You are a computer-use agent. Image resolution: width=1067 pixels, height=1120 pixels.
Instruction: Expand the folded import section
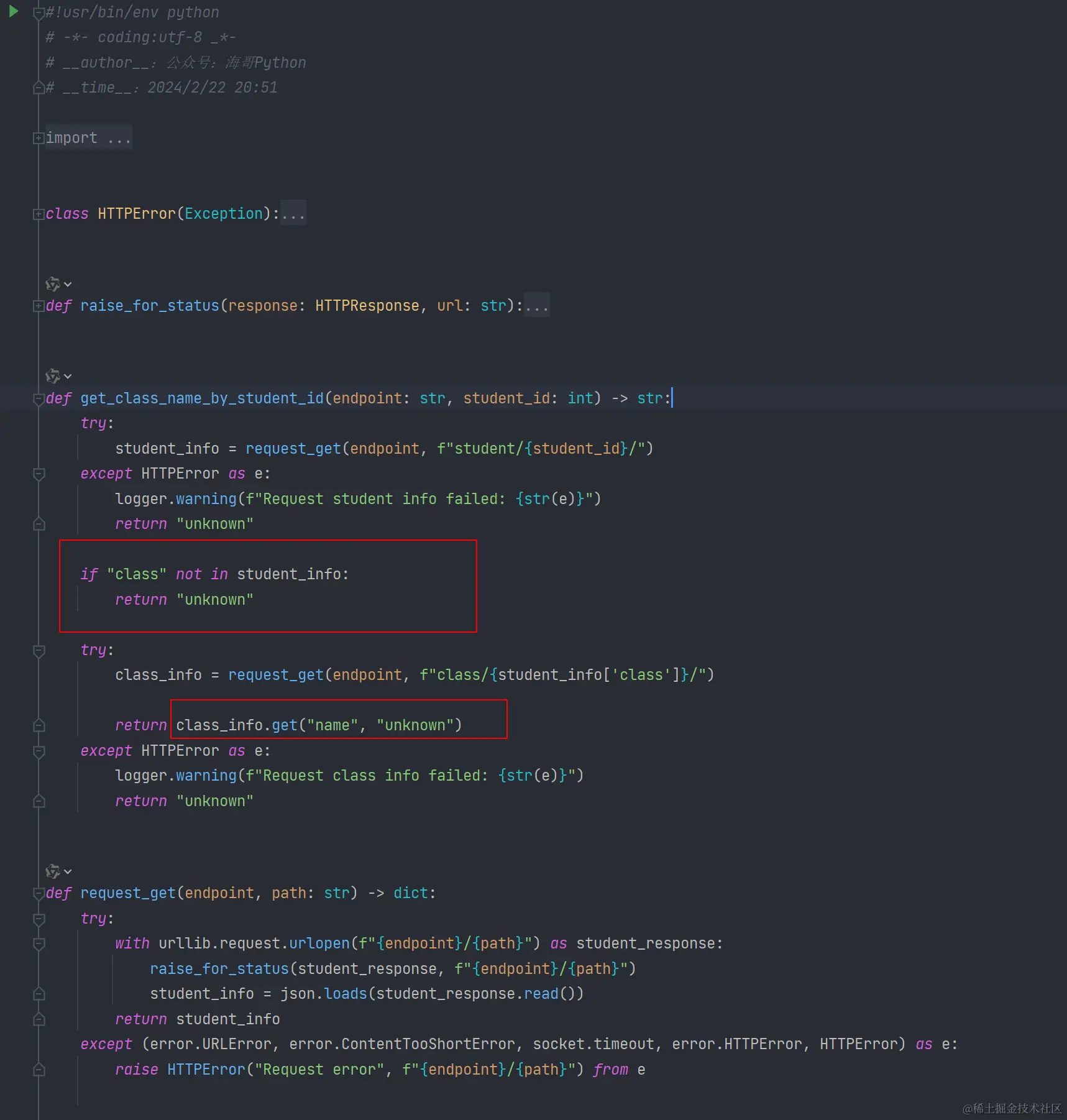[x=39, y=138]
